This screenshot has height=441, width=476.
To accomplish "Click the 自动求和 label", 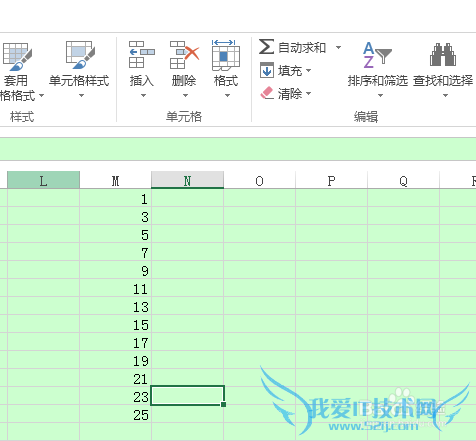I will tap(302, 47).
